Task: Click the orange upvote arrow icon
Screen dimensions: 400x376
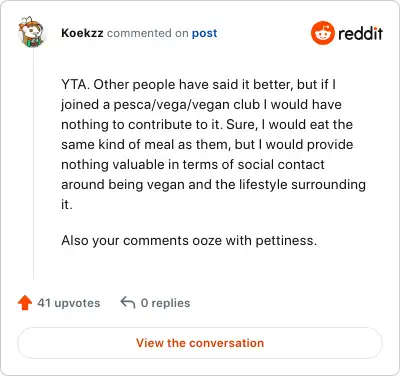Action: pos(25,303)
